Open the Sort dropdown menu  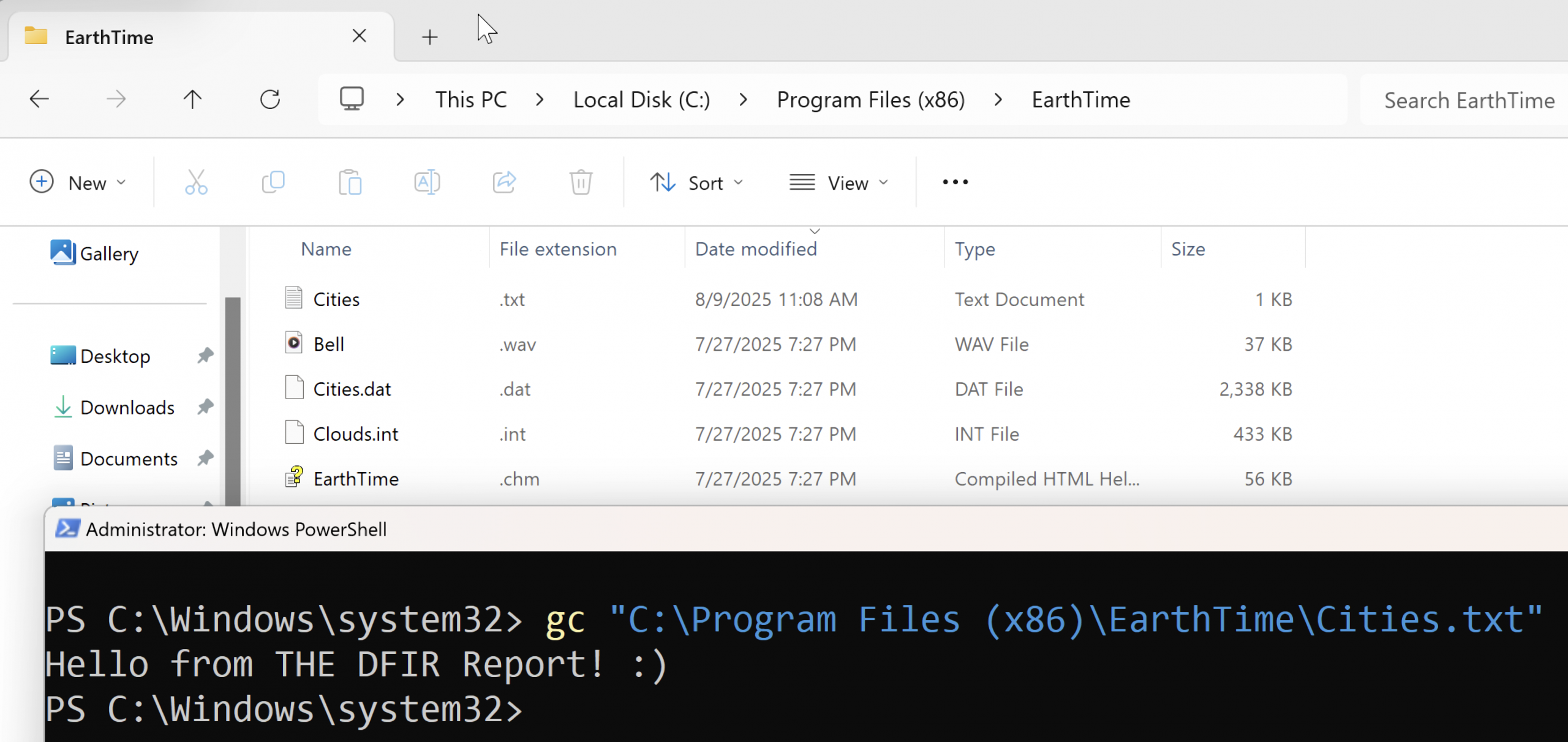[697, 182]
